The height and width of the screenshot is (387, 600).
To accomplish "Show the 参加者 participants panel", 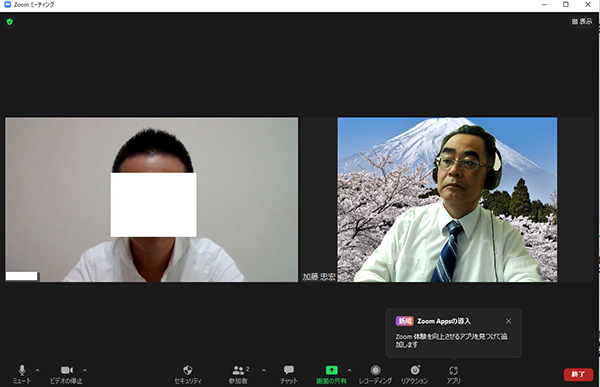I will pos(239,374).
